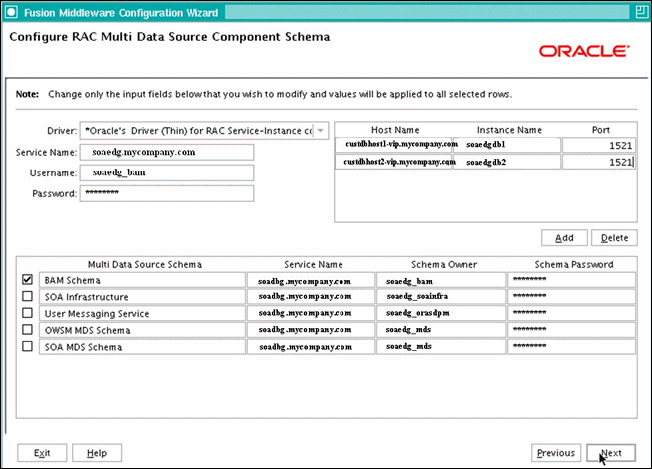Check the SOA Infrastructure checkbox

(x=27, y=296)
